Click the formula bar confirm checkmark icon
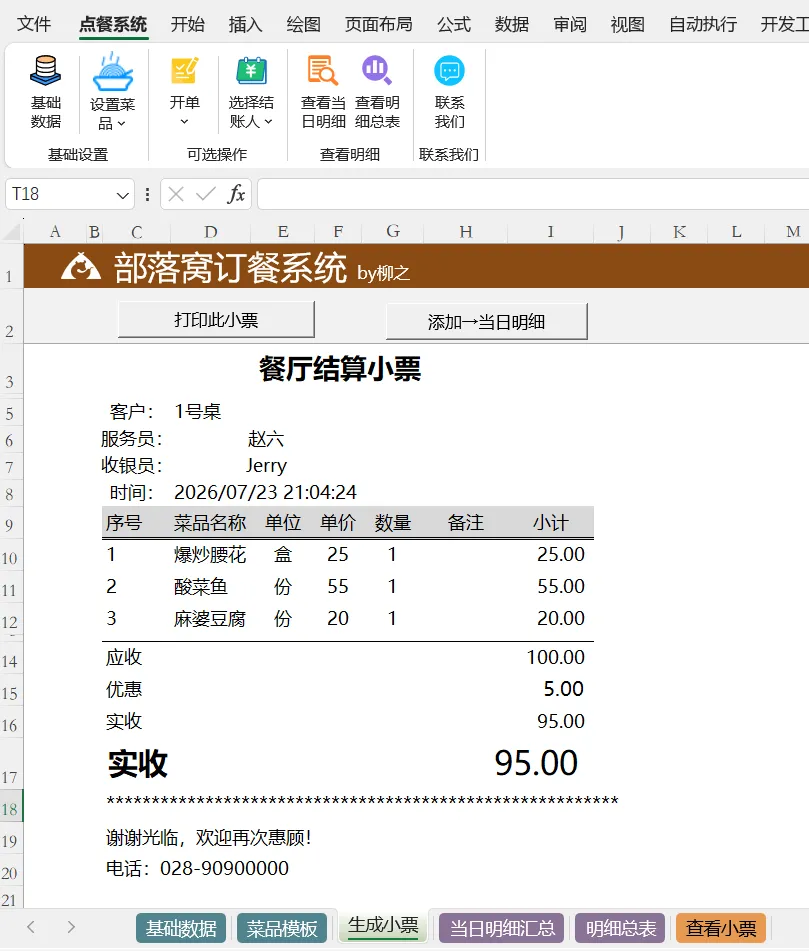The height and width of the screenshot is (951, 809). pyautogui.click(x=206, y=194)
